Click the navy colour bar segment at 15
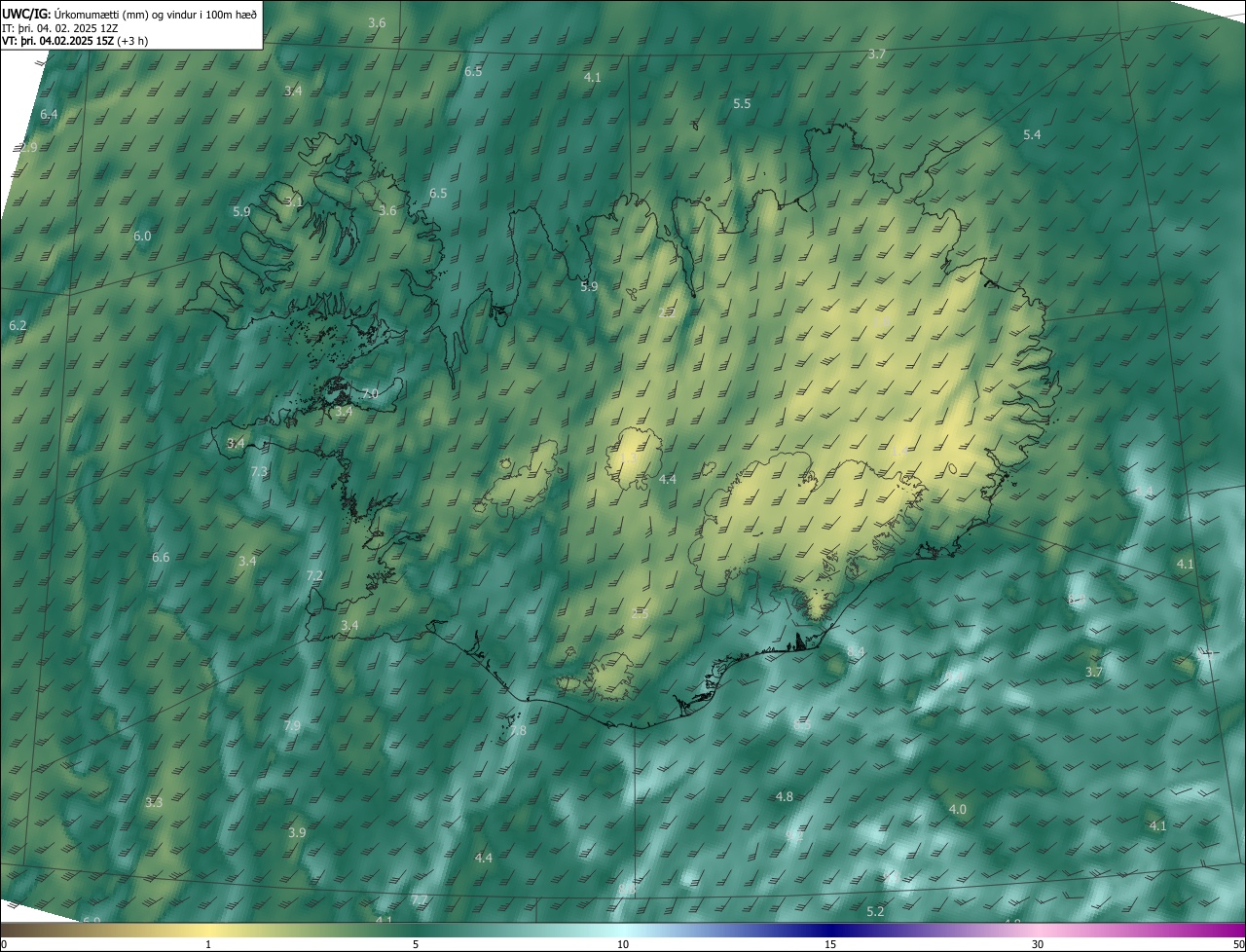This screenshot has width=1246, height=952. 830,930
